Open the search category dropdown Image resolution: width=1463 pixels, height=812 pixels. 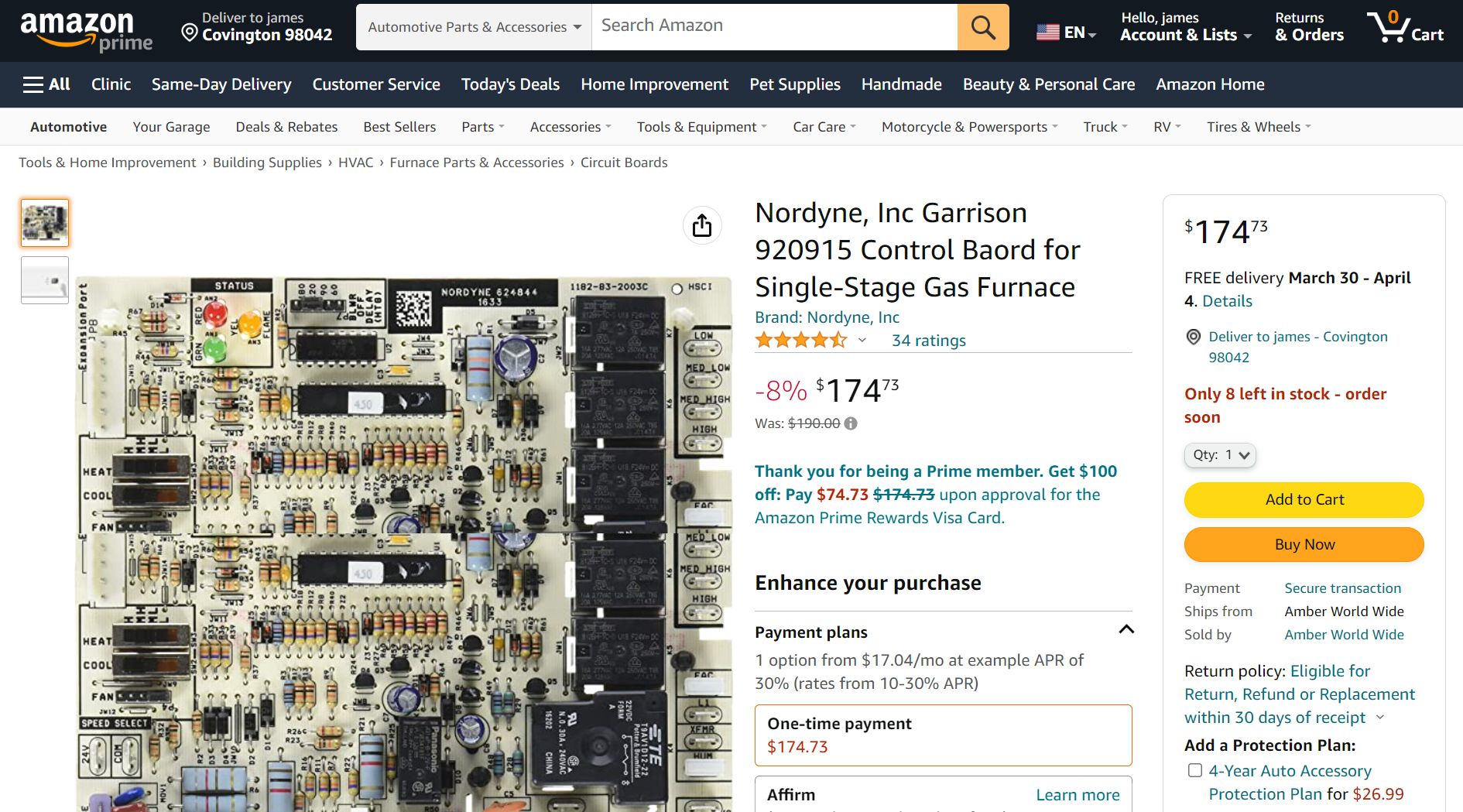474,27
